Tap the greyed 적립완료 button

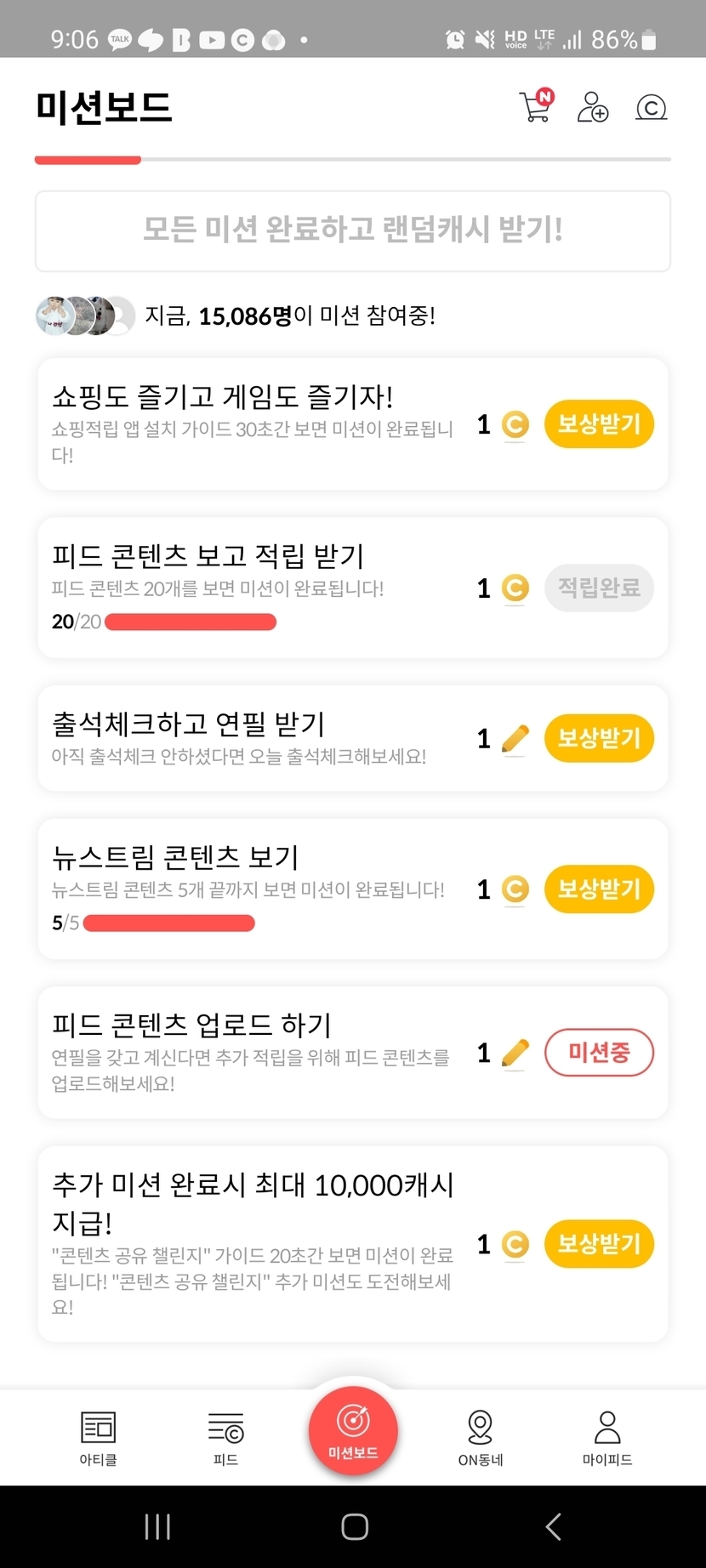[x=599, y=588]
